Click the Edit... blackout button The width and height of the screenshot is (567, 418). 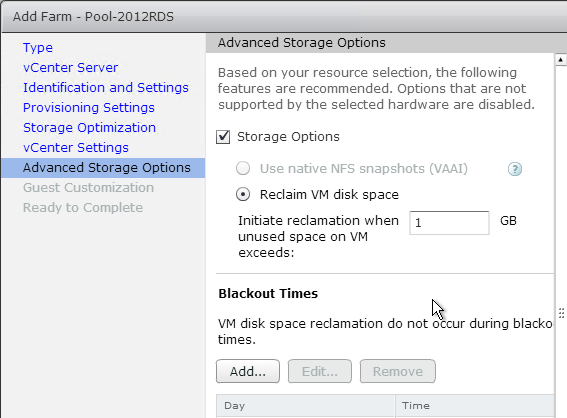320,371
